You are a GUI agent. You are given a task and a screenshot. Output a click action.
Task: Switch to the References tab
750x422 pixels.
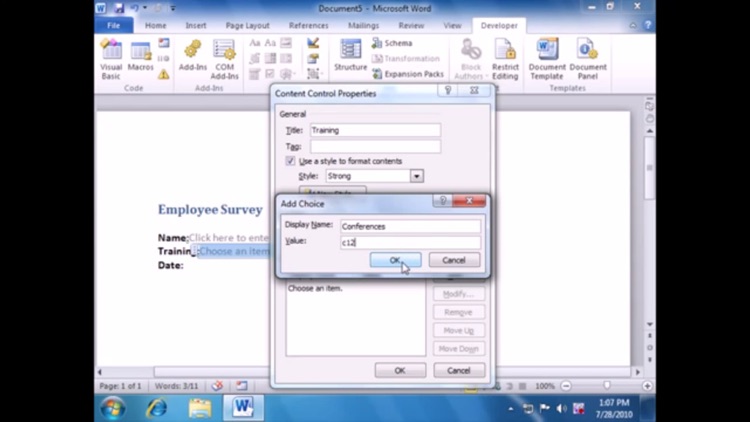point(309,25)
